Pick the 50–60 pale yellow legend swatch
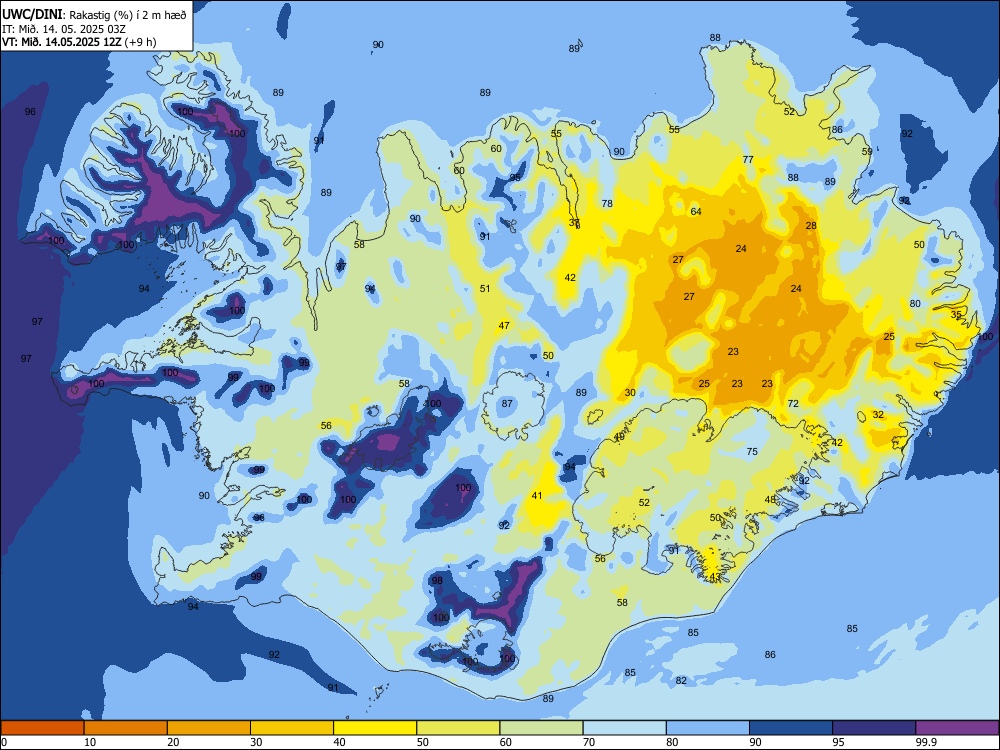1000x750 pixels. click(458, 728)
